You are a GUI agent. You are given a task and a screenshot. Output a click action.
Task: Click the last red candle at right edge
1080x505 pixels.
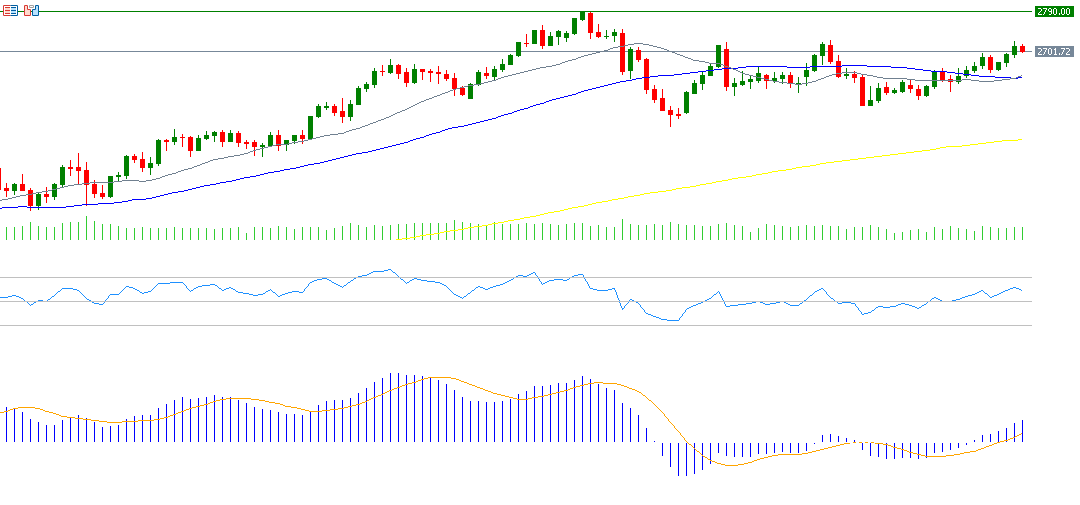pos(1022,48)
